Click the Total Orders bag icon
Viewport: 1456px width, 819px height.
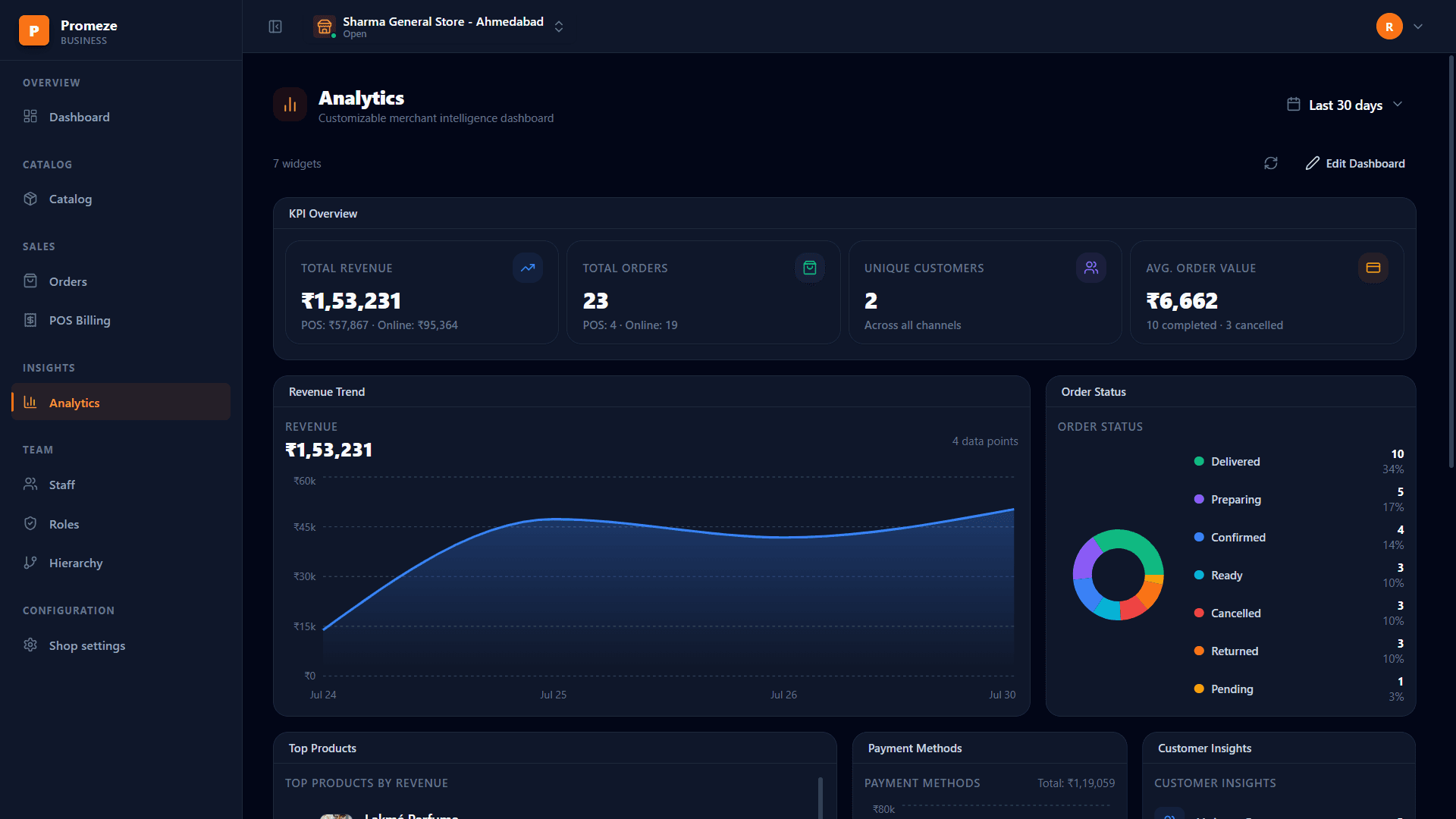810,268
